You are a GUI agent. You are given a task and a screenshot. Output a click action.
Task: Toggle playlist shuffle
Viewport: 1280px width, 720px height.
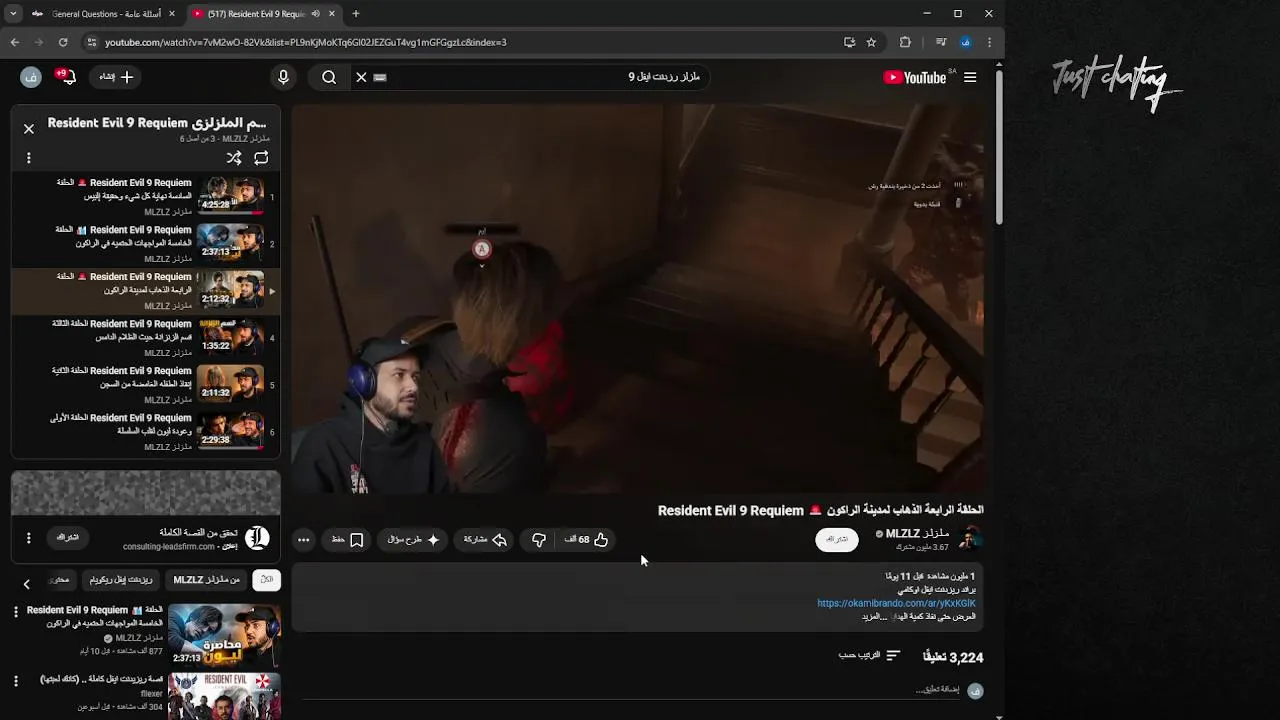tap(234, 158)
